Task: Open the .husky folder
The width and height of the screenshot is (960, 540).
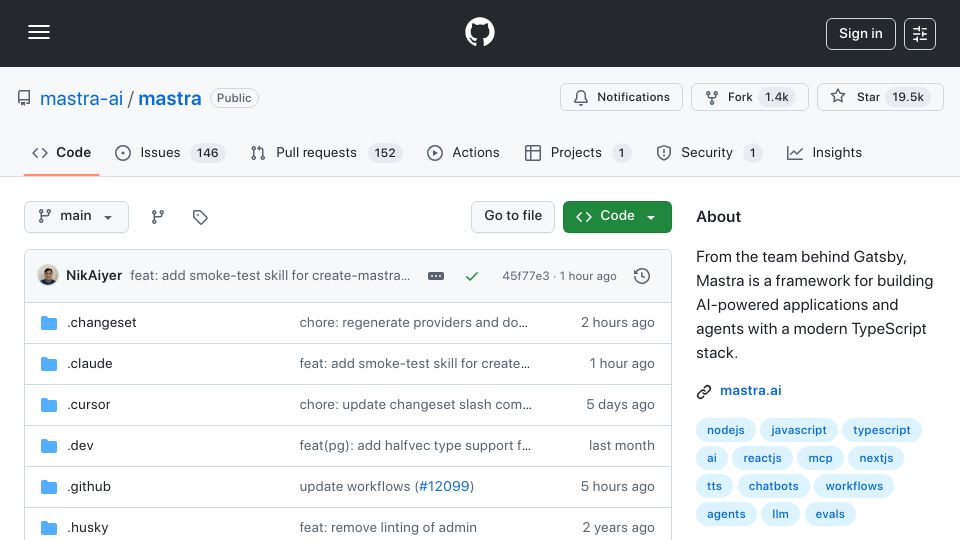Action: (88, 528)
